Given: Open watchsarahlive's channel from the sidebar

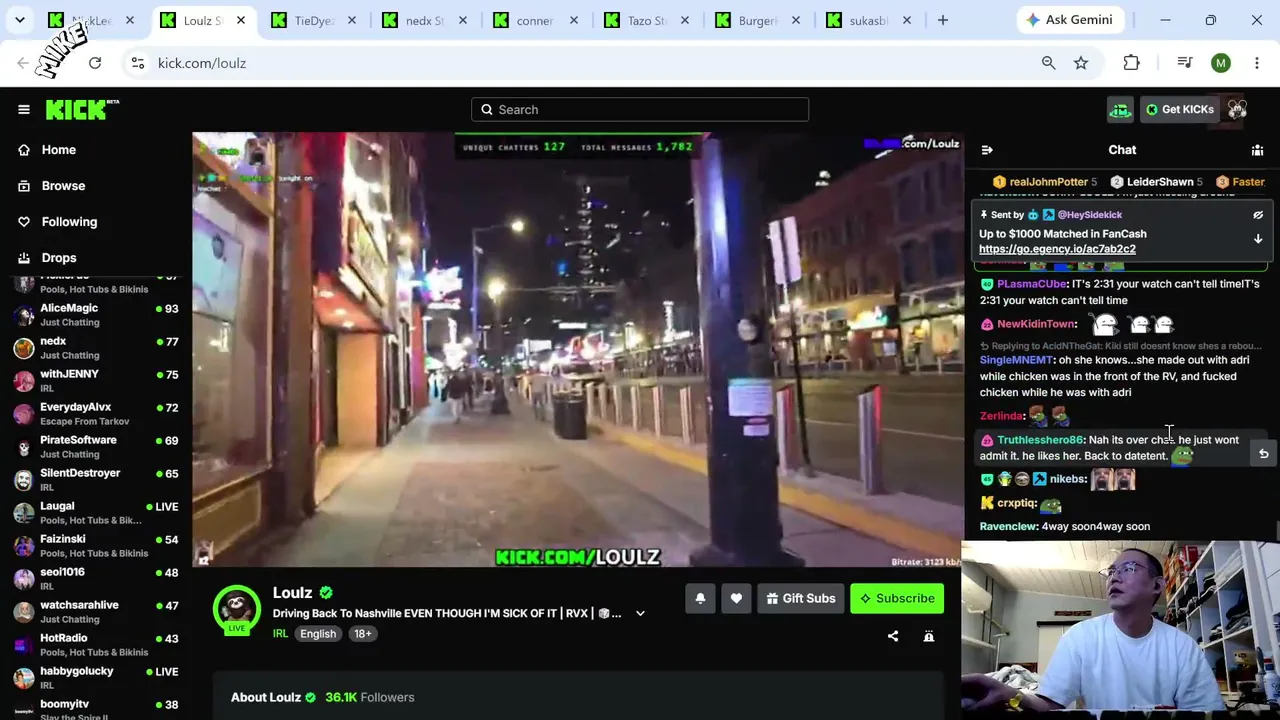Looking at the screenshot, I should [96, 612].
